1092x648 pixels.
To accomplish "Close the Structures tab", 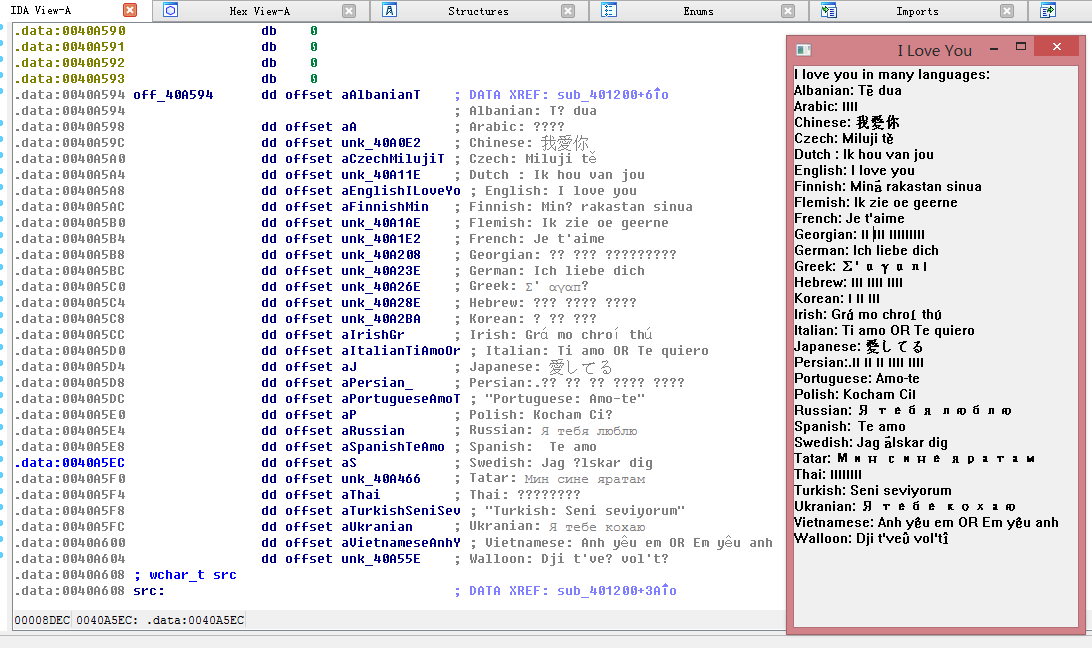I will 568,11.
